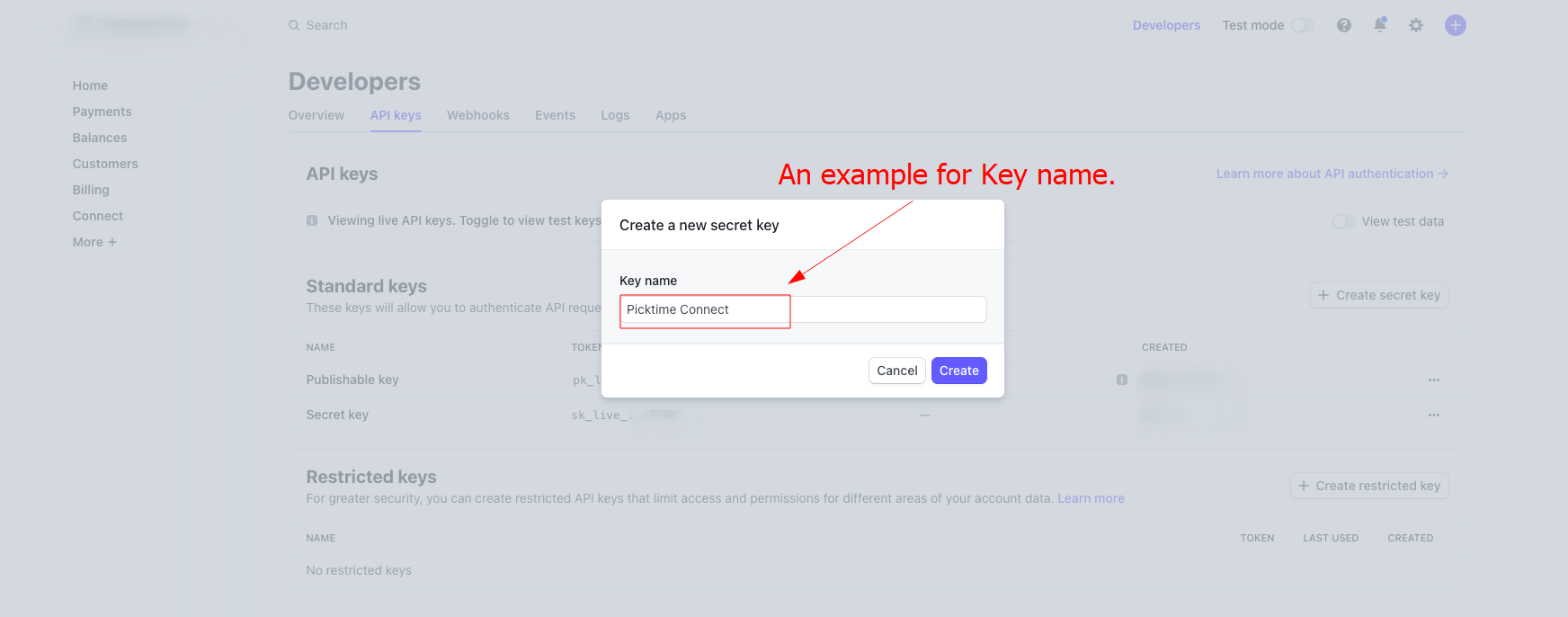Viewport: 1568px width, 617px height.
Task: Open Publishable key row options menu
Action: (x=1433, y=380)
